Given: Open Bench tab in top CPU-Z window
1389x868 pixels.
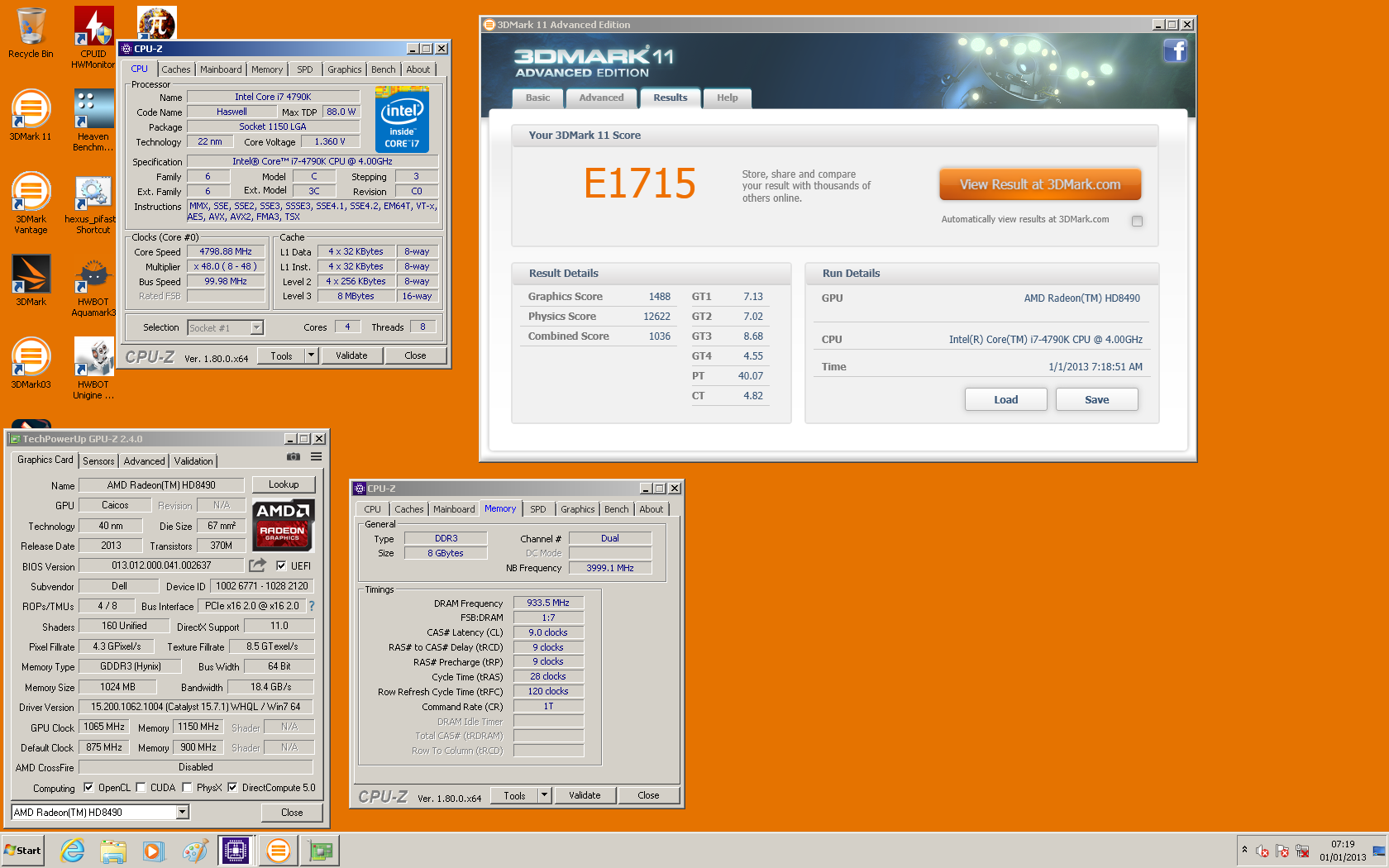Looking at the screenshot, I should (x=383, y=69).
